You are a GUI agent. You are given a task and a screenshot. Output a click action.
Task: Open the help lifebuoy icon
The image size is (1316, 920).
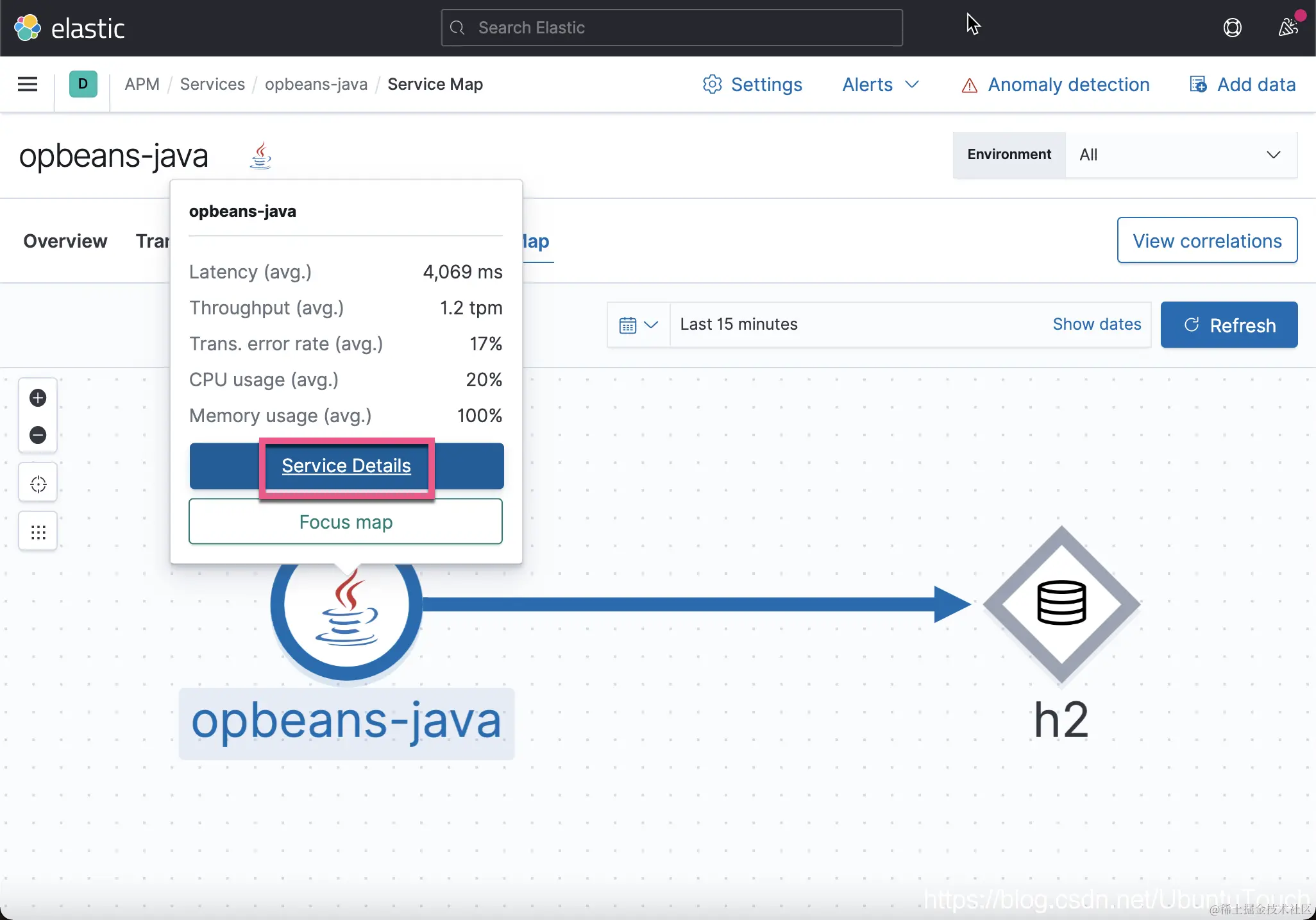pyautogui.click(x=1232, y=28)
